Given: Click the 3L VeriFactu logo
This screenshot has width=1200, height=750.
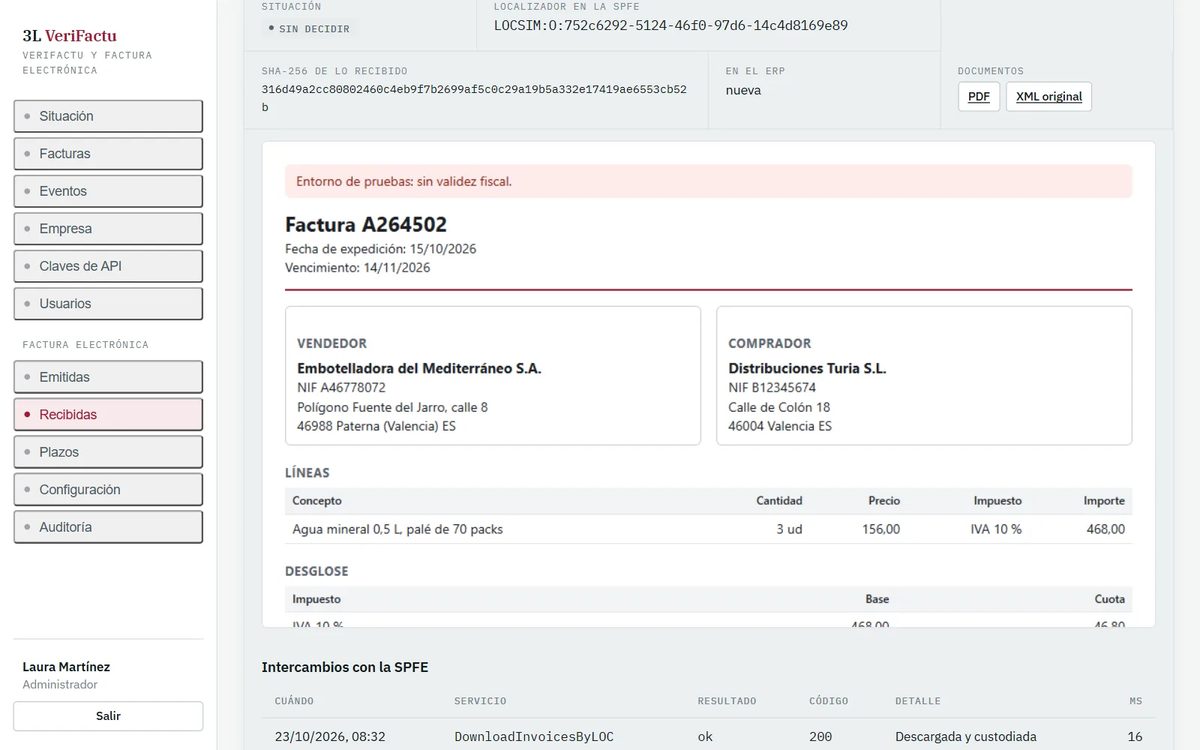Looking at the screenshot, I should point(70,36).
